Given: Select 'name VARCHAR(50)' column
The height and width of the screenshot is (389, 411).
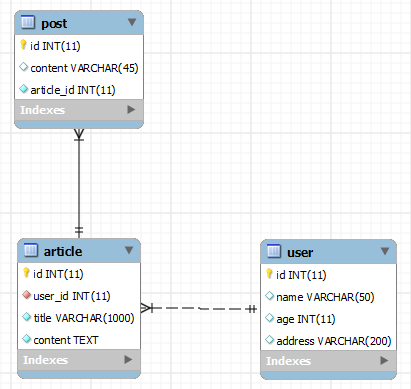Looking at the screenshot, I should [325, 297].
